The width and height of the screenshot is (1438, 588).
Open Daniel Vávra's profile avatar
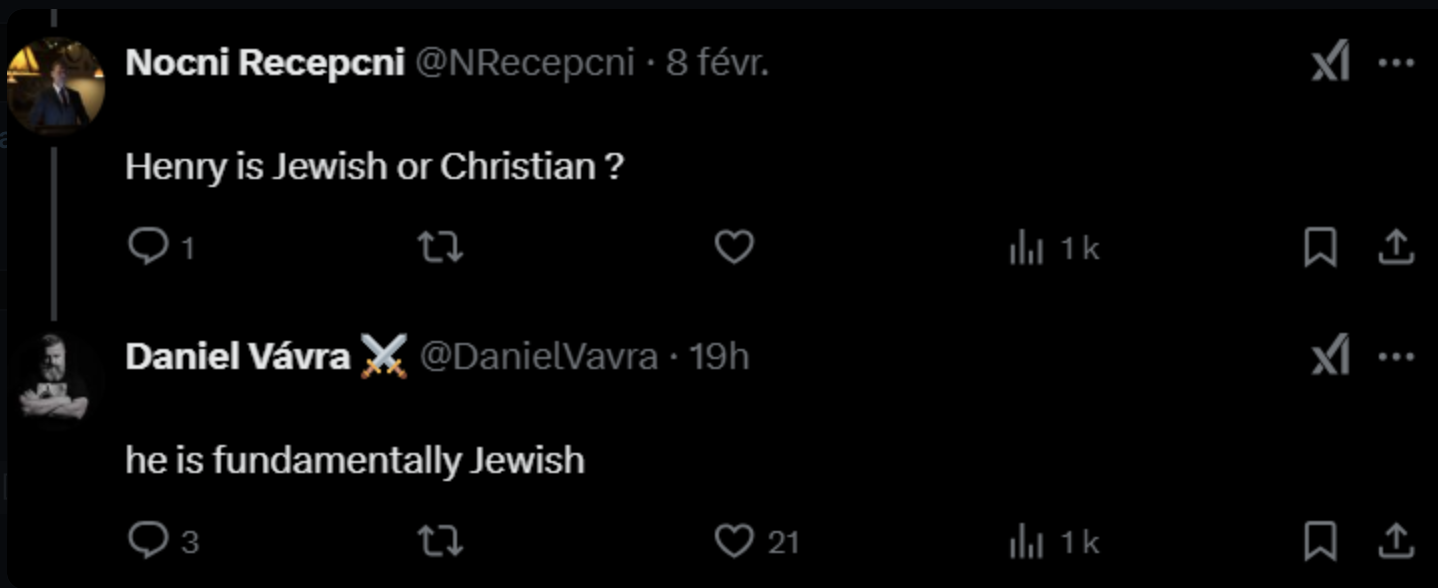click(x=55, y=378)
